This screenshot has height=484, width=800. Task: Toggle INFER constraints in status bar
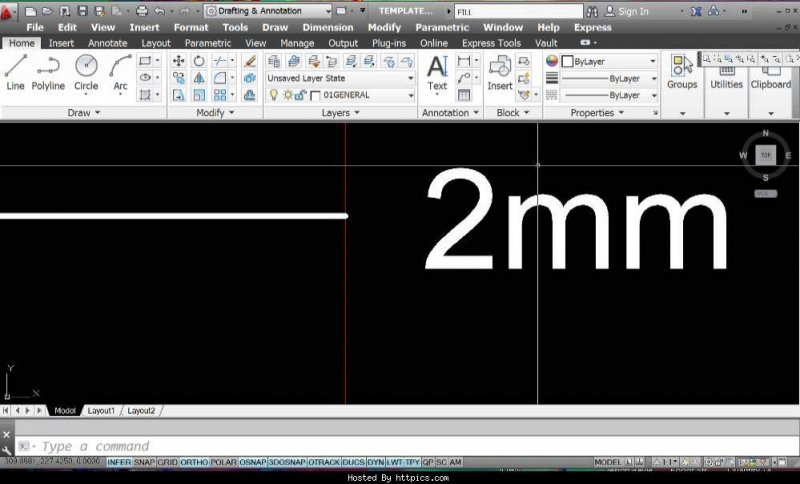point(119,462)
